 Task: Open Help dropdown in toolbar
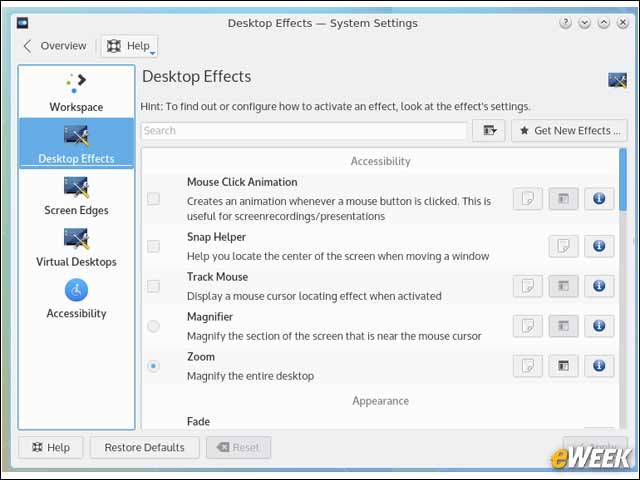pyautogui.click(x=129, y=46)
